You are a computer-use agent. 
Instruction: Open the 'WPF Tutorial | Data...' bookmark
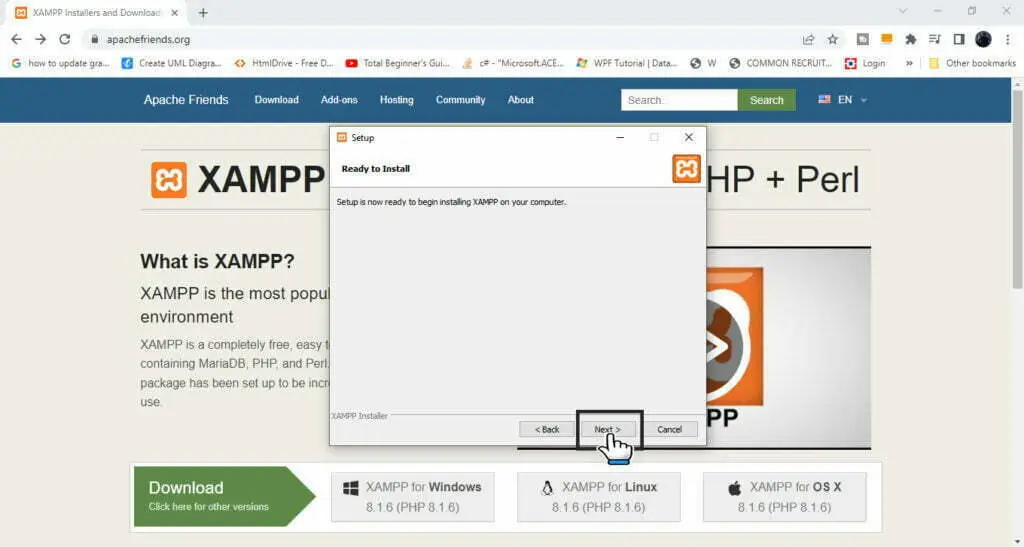[627, 63]
